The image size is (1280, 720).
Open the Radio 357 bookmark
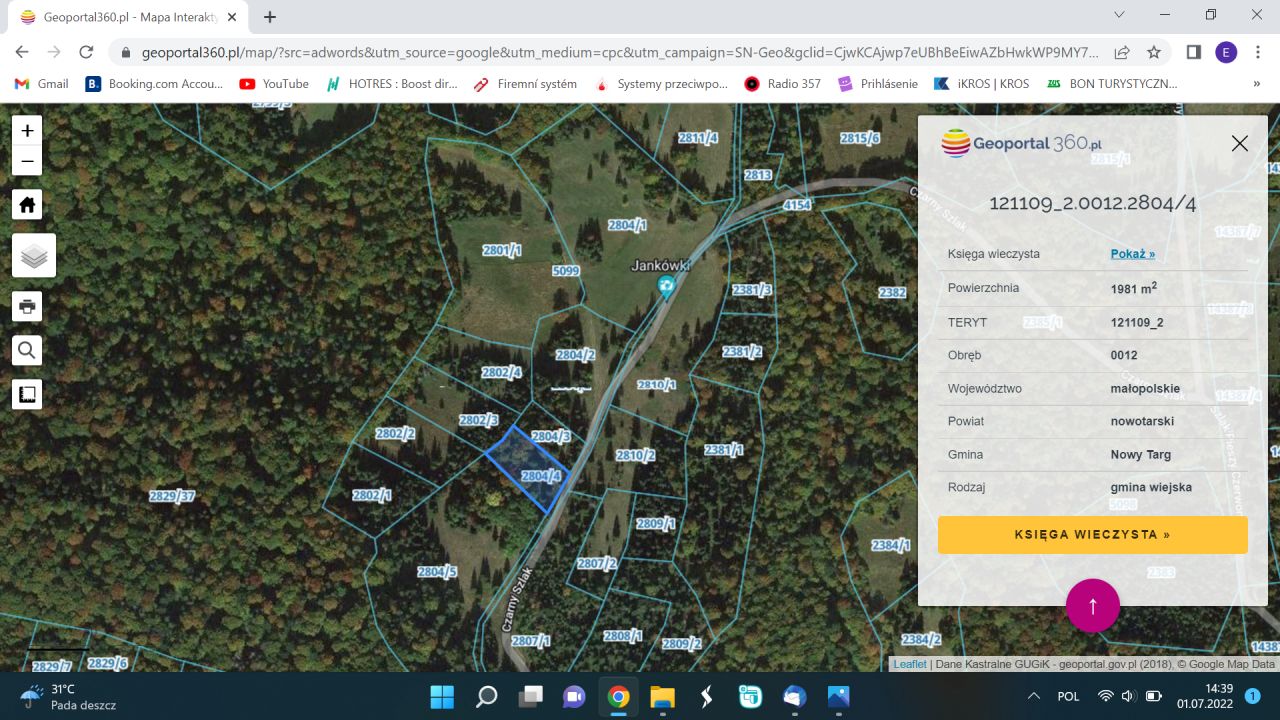(782, 84)
